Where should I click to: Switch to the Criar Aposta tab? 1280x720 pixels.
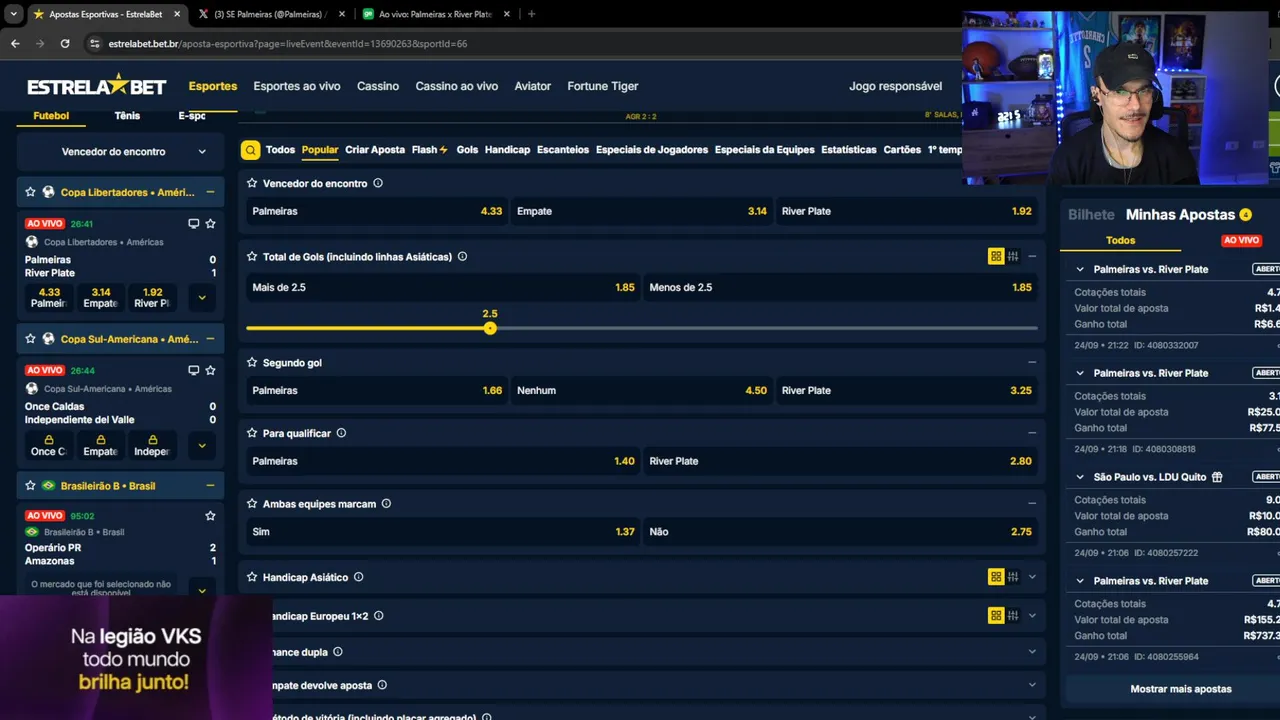[375, 150]
